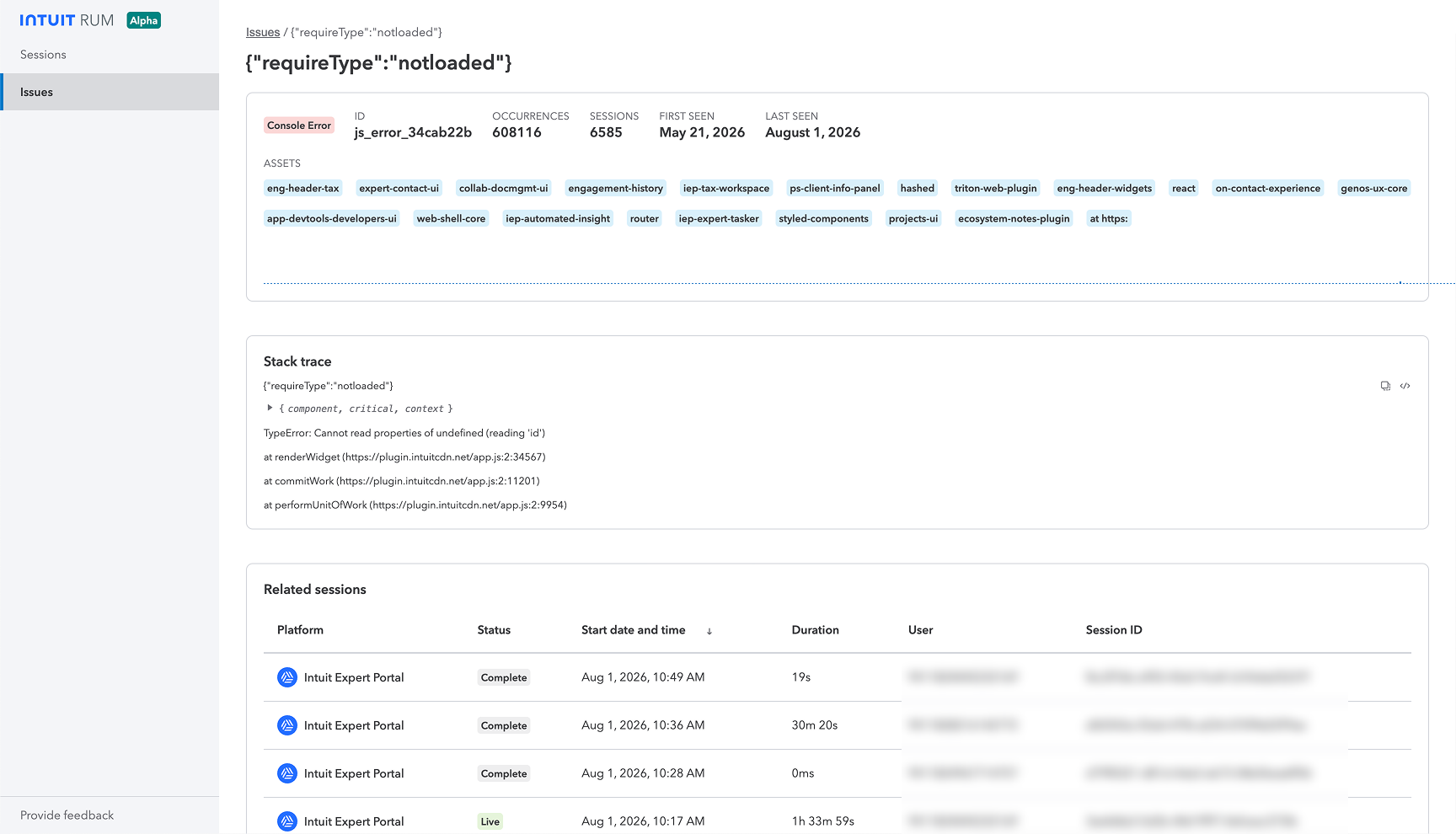The image size is (1456, 834).
Task: Select the triton-web-plugin asset tag
Action: [996, 189]
